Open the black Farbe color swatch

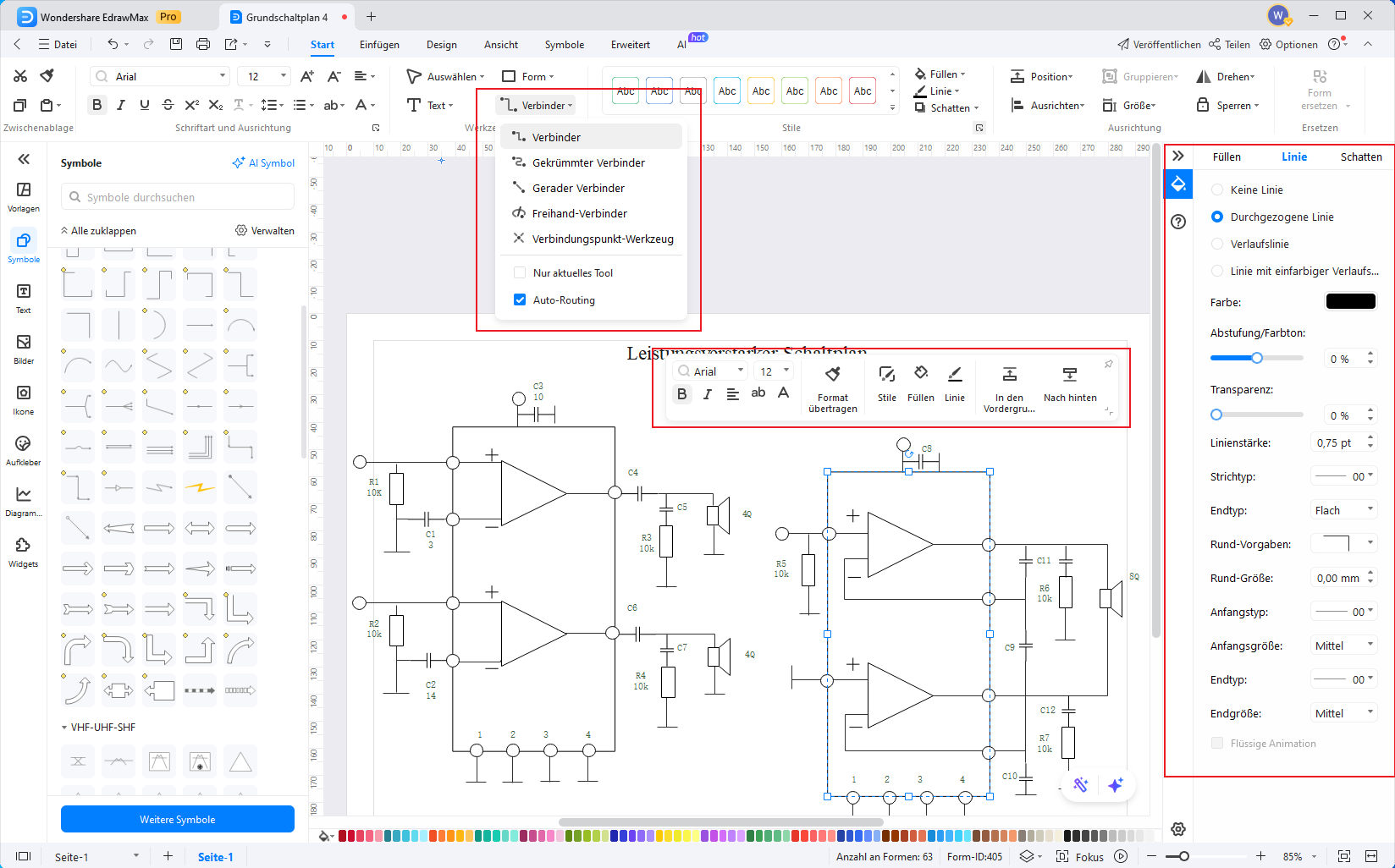click(1351, 301)
